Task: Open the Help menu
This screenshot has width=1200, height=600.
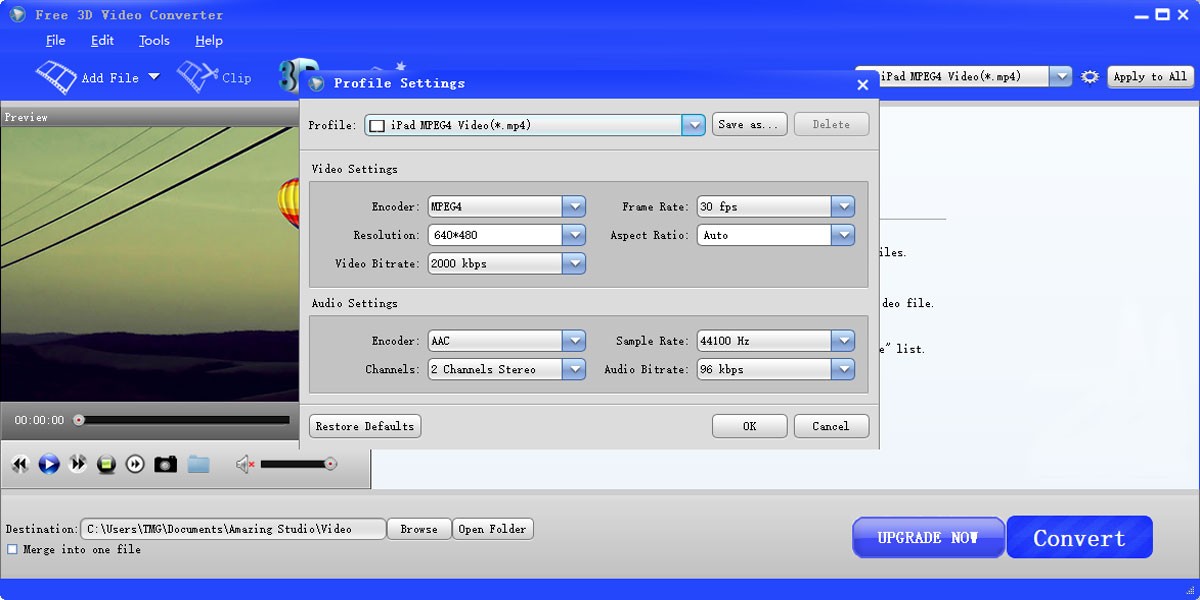Action: pos(208,40)
